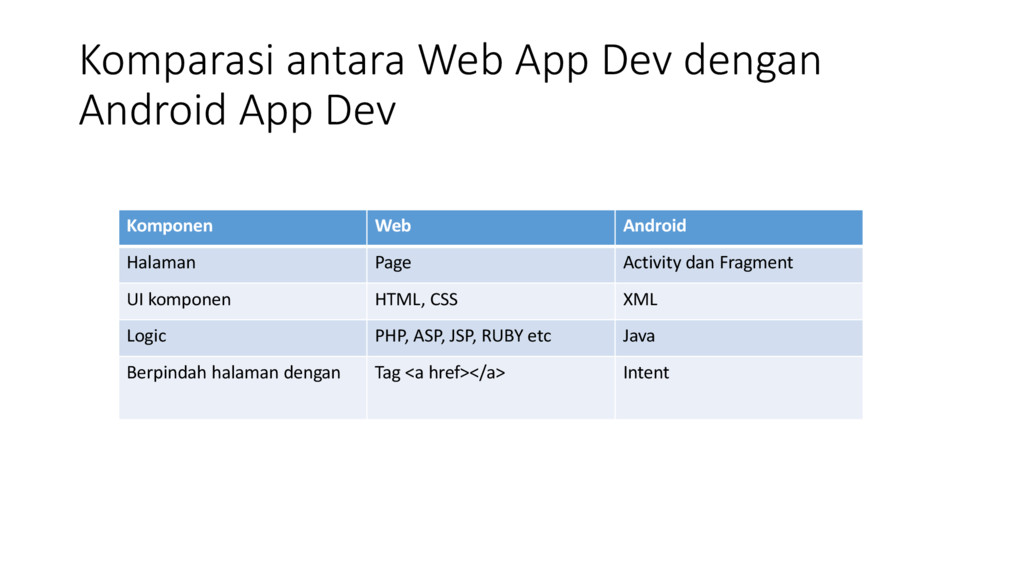Select the 'Android' header cell

(739, 227)
